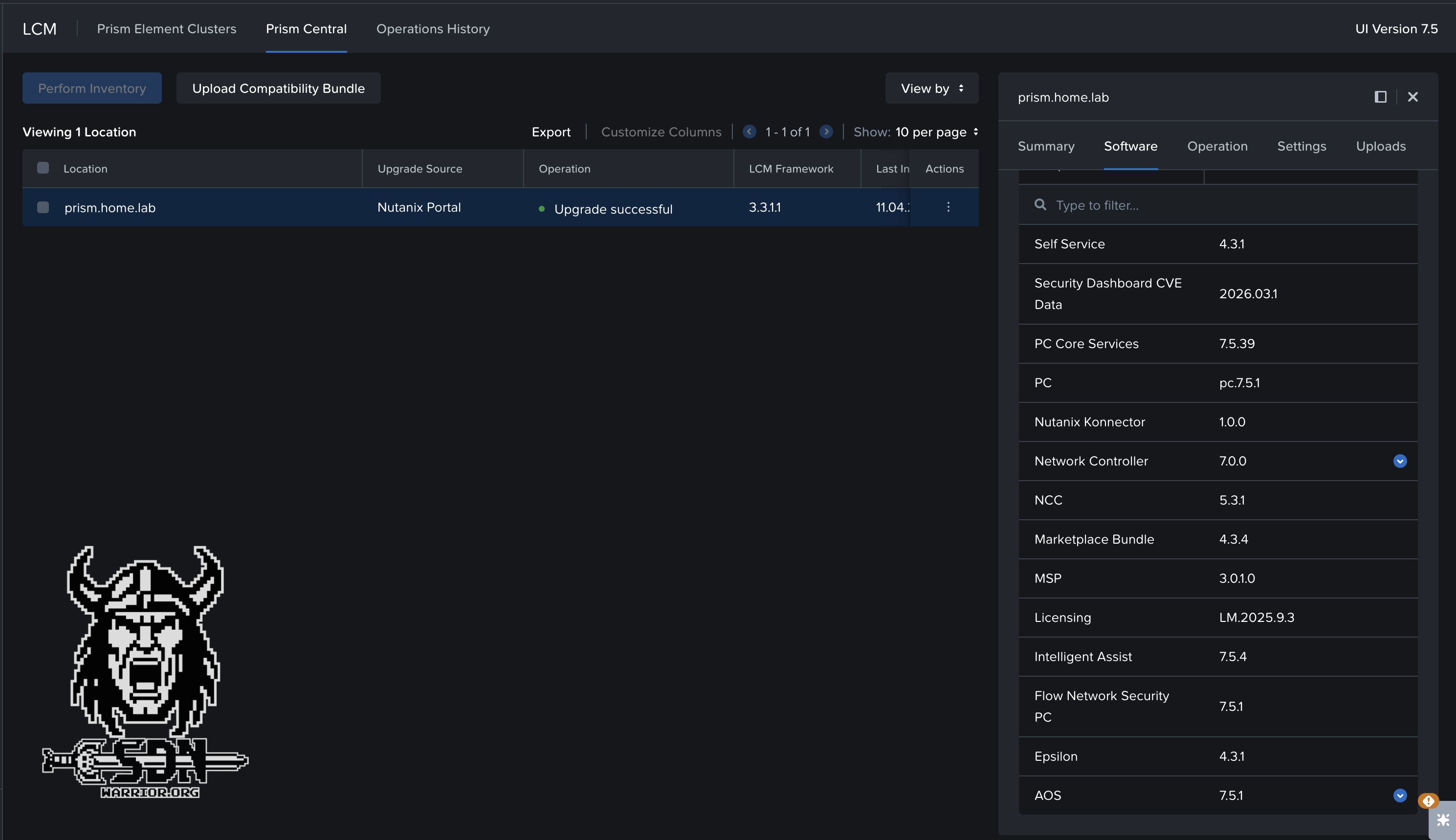Toggle the select-all checkbox in header
The height and width of the screenshot is (840, 1456).
tap(43, 168)
